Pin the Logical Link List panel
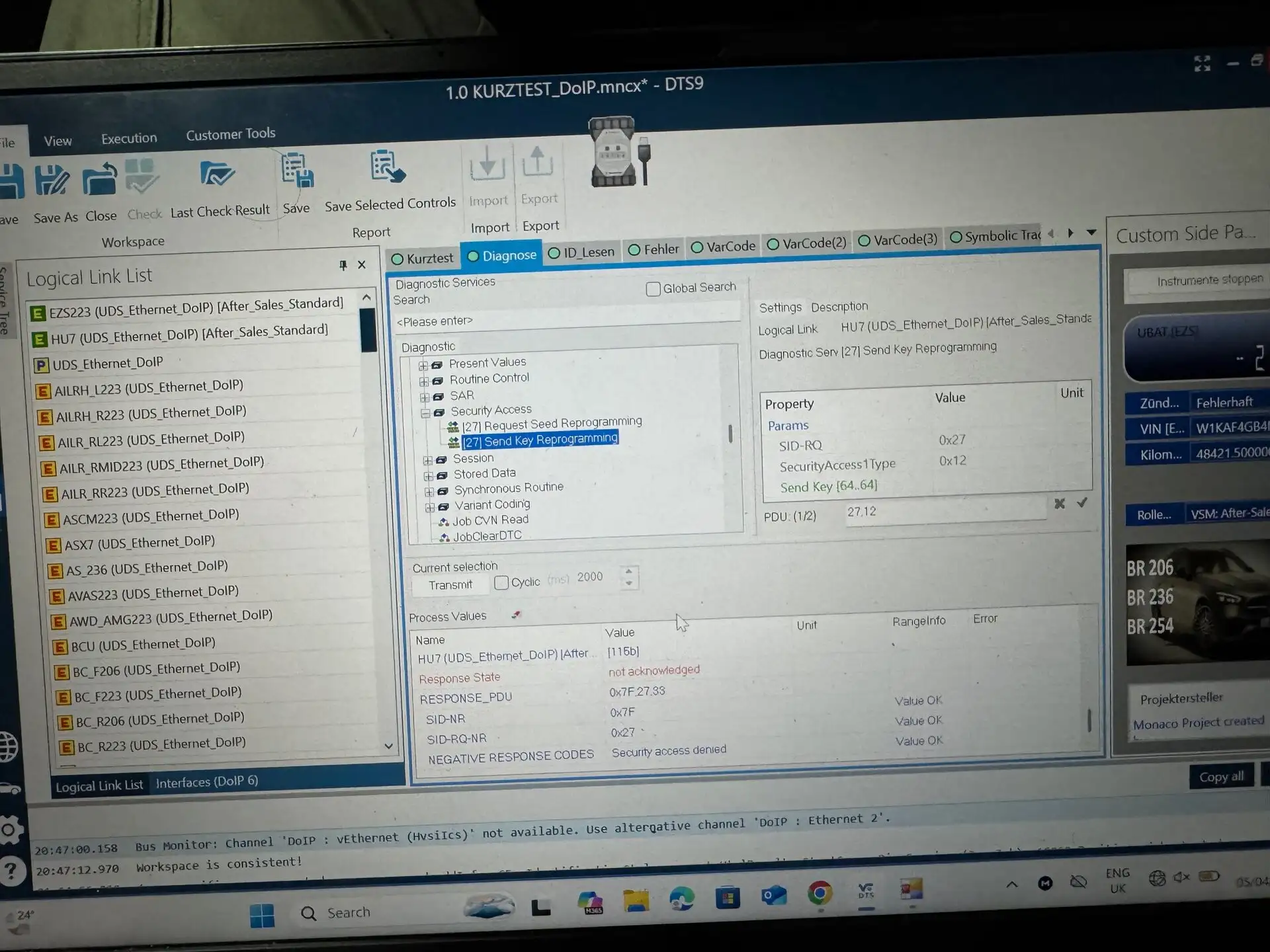Image resolution: width=1270 pixels, height=952 pixels. (343, 266)
